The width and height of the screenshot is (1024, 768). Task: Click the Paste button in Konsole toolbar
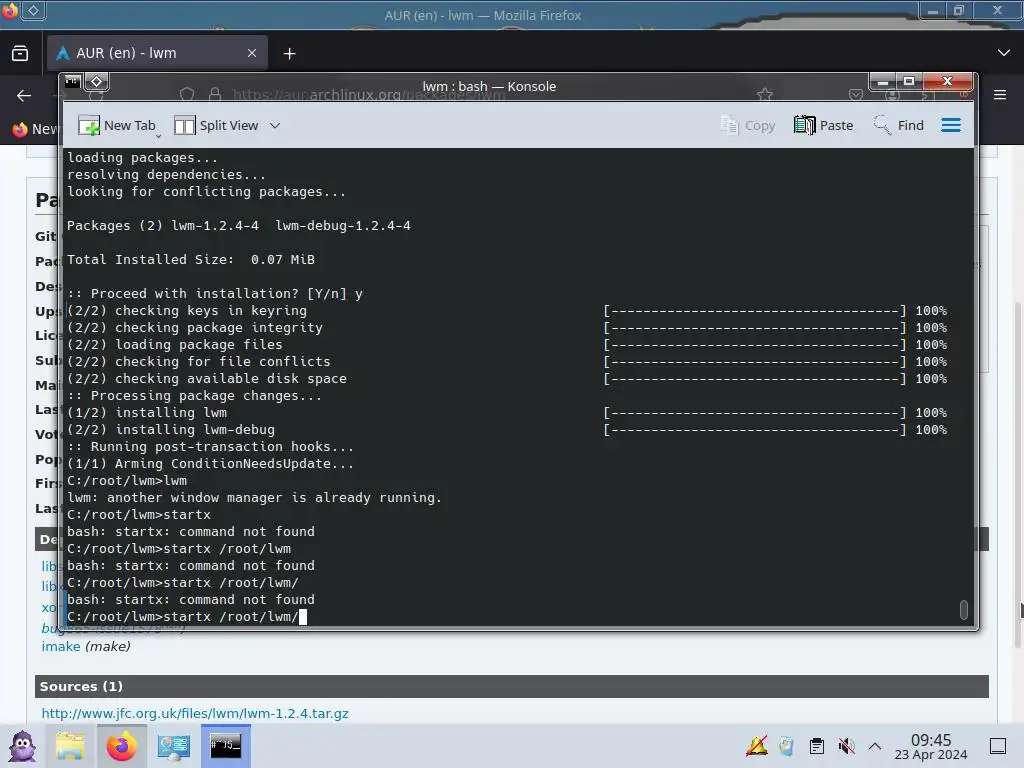[824, 125]
